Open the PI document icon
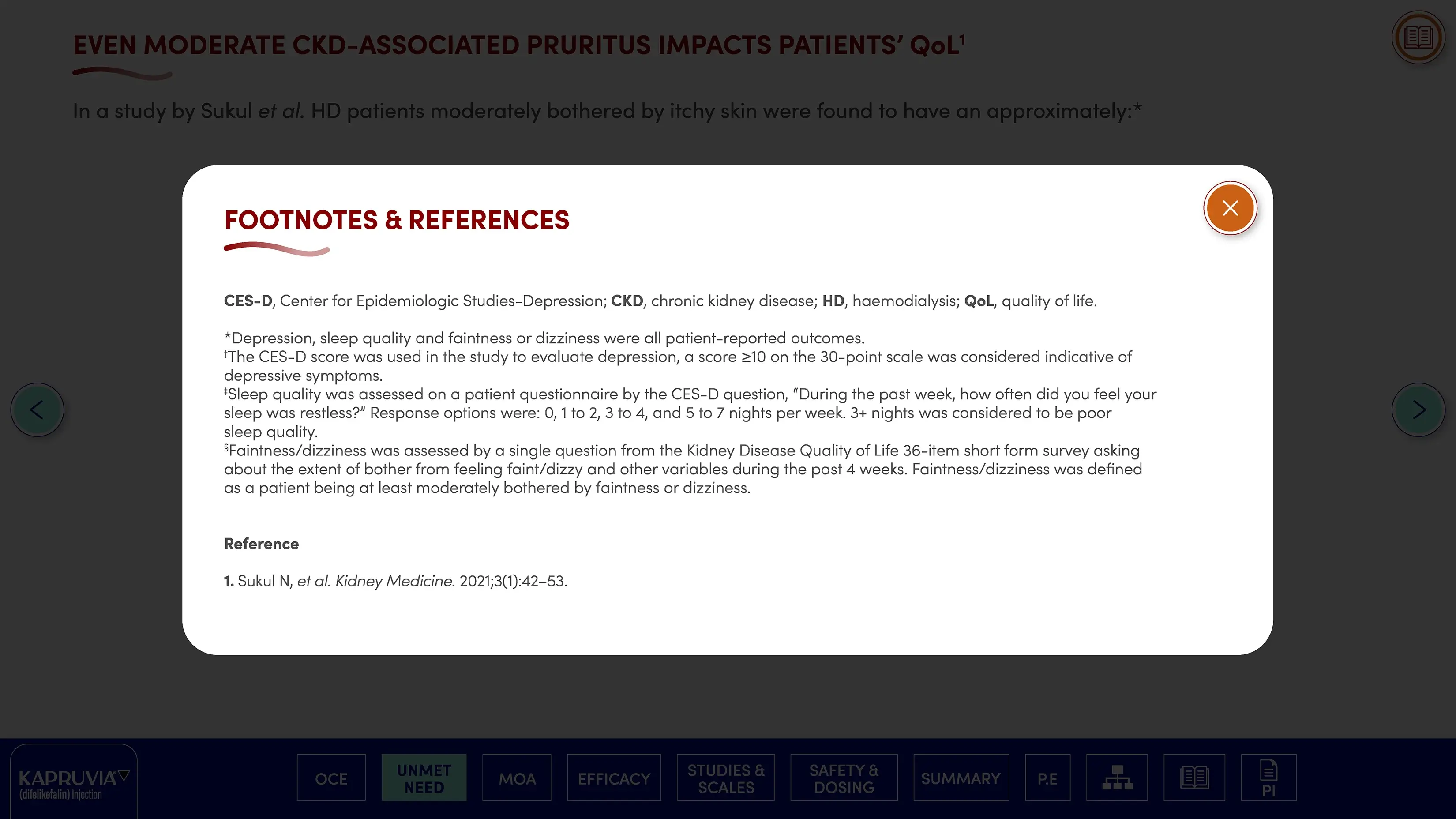1456x819 pixels. (x=1268, y=778)
